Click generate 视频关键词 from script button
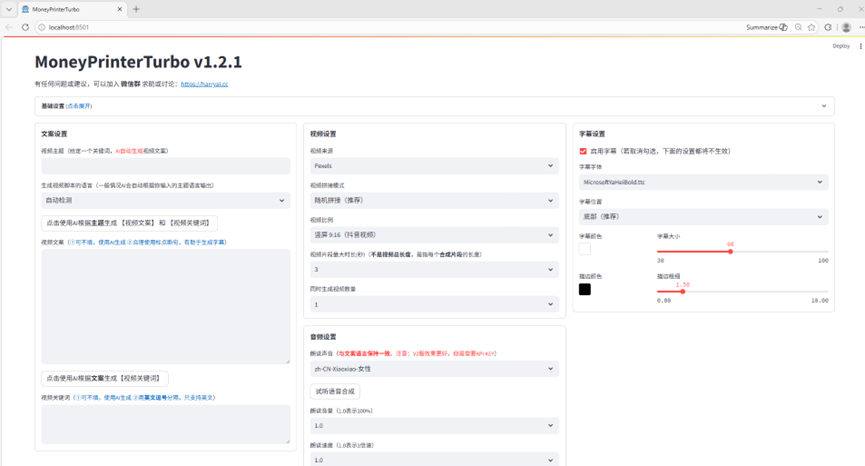This screenshot has height=466, width=865. click(x=105, y=378)
